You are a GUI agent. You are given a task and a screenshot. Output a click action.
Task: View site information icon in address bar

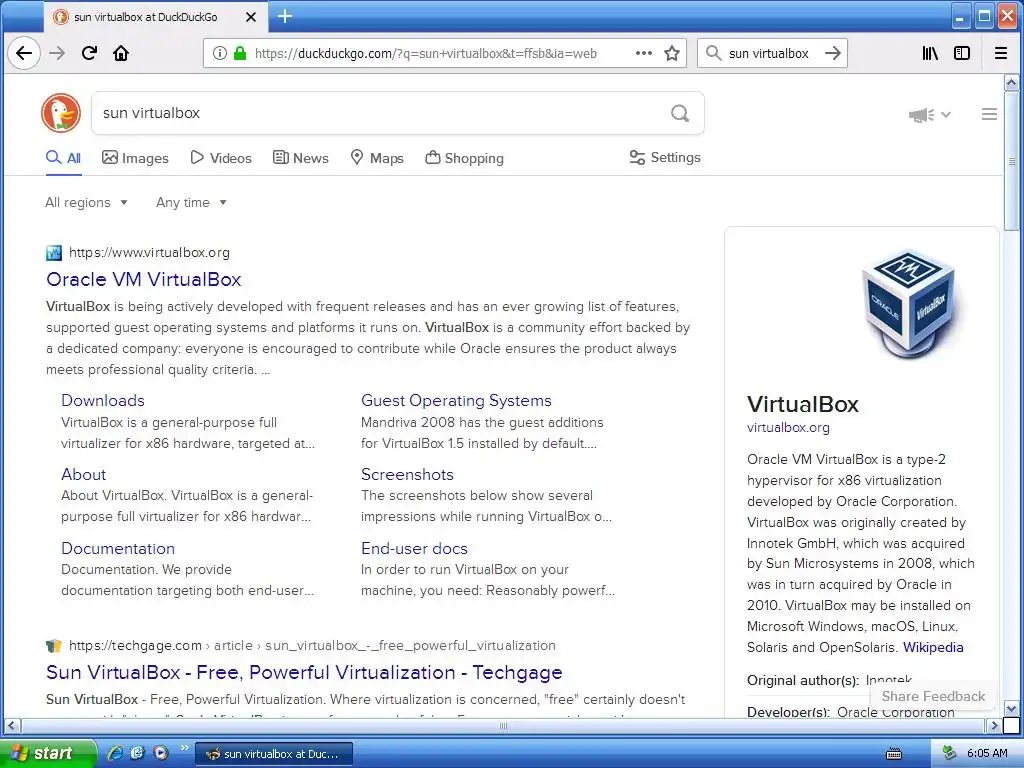click(220, 54)
